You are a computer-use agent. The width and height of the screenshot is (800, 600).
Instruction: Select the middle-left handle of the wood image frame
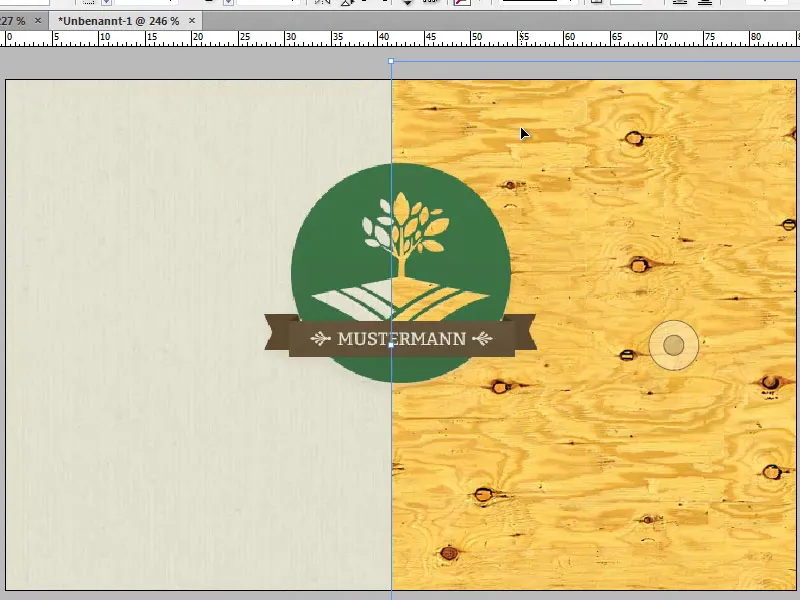pos(391,345)
